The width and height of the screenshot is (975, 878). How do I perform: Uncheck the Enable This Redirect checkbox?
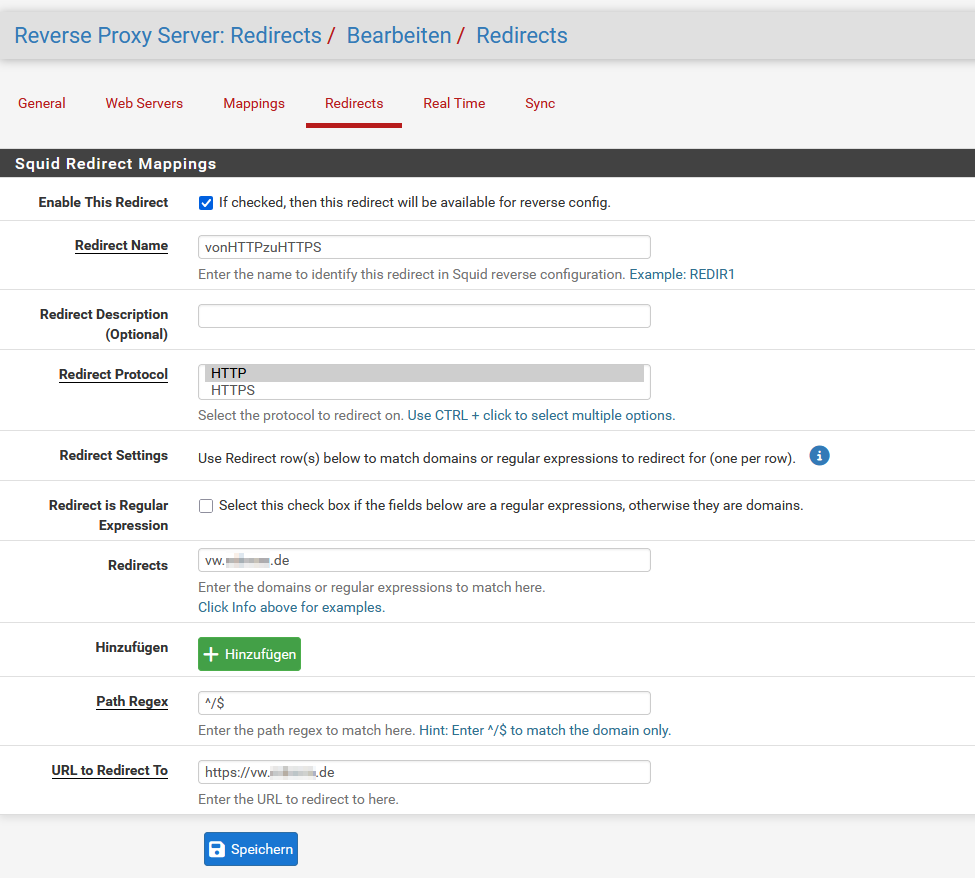[206, 203]
